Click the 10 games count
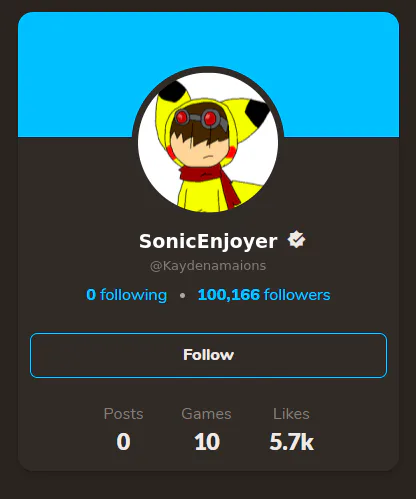The width and height of the screenshot is (416, 499). [207, 442]
